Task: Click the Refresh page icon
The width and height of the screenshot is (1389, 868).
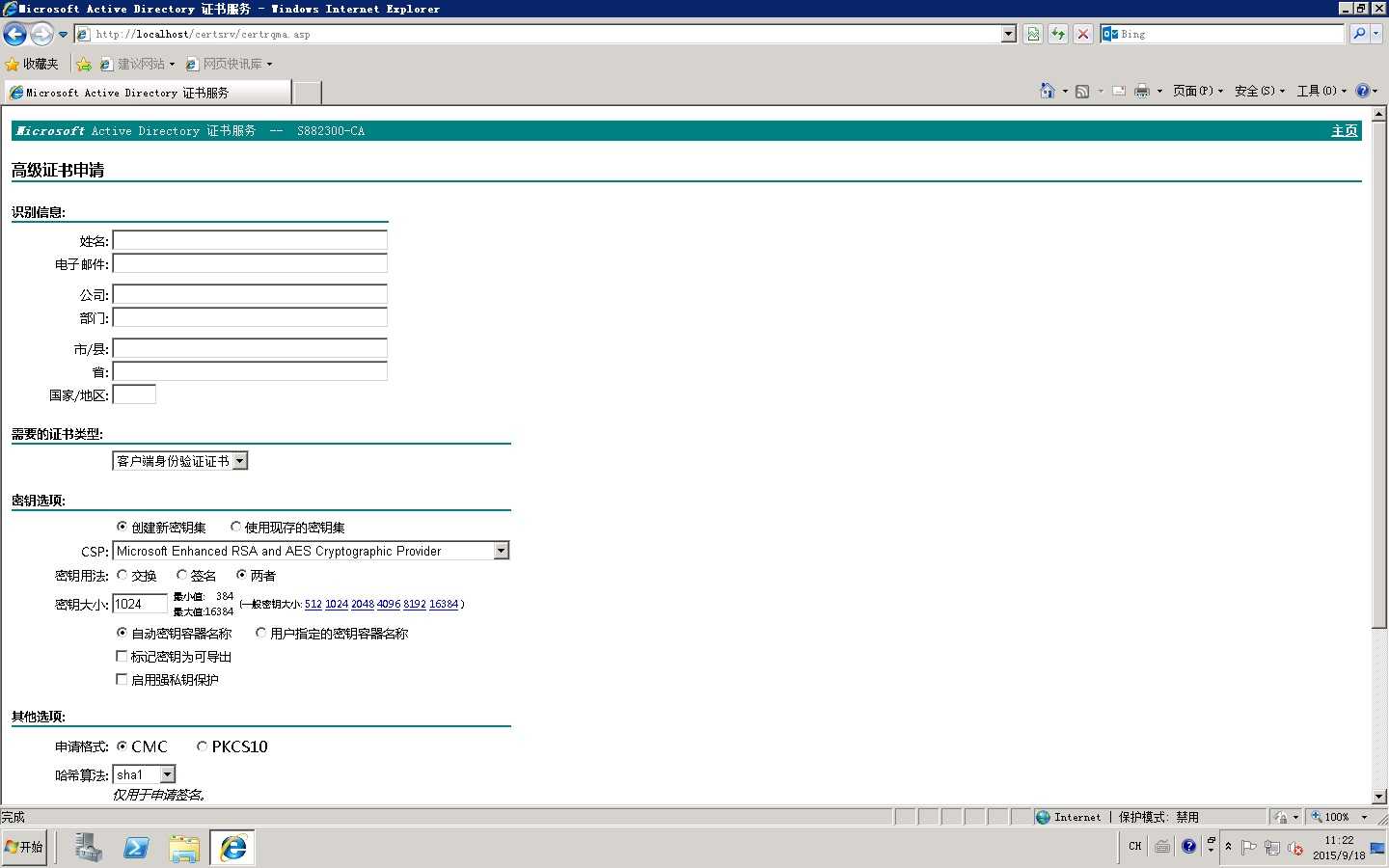Action: (x=1058, y=34)
